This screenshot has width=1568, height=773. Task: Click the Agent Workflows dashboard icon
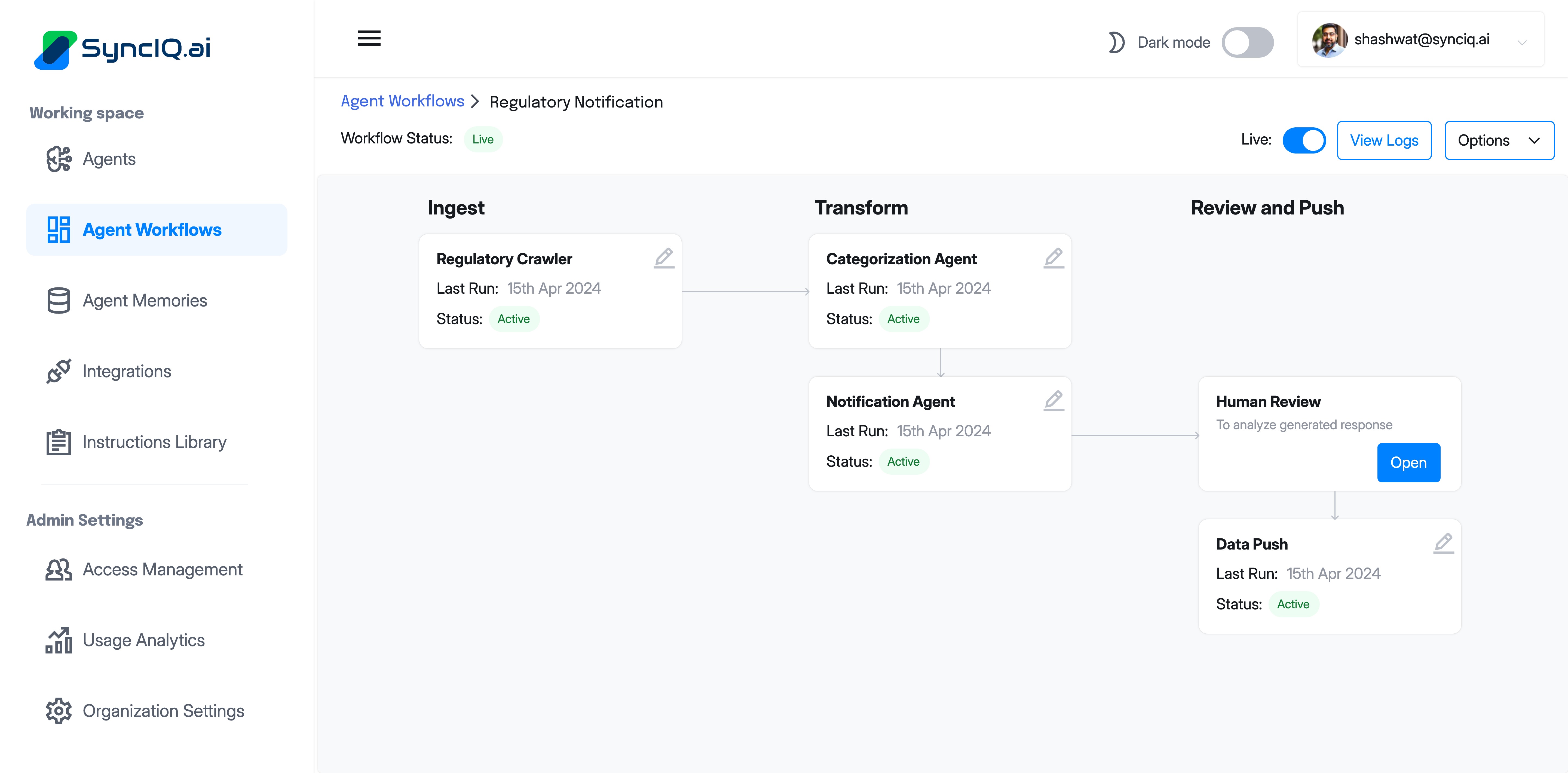(59, 229)
